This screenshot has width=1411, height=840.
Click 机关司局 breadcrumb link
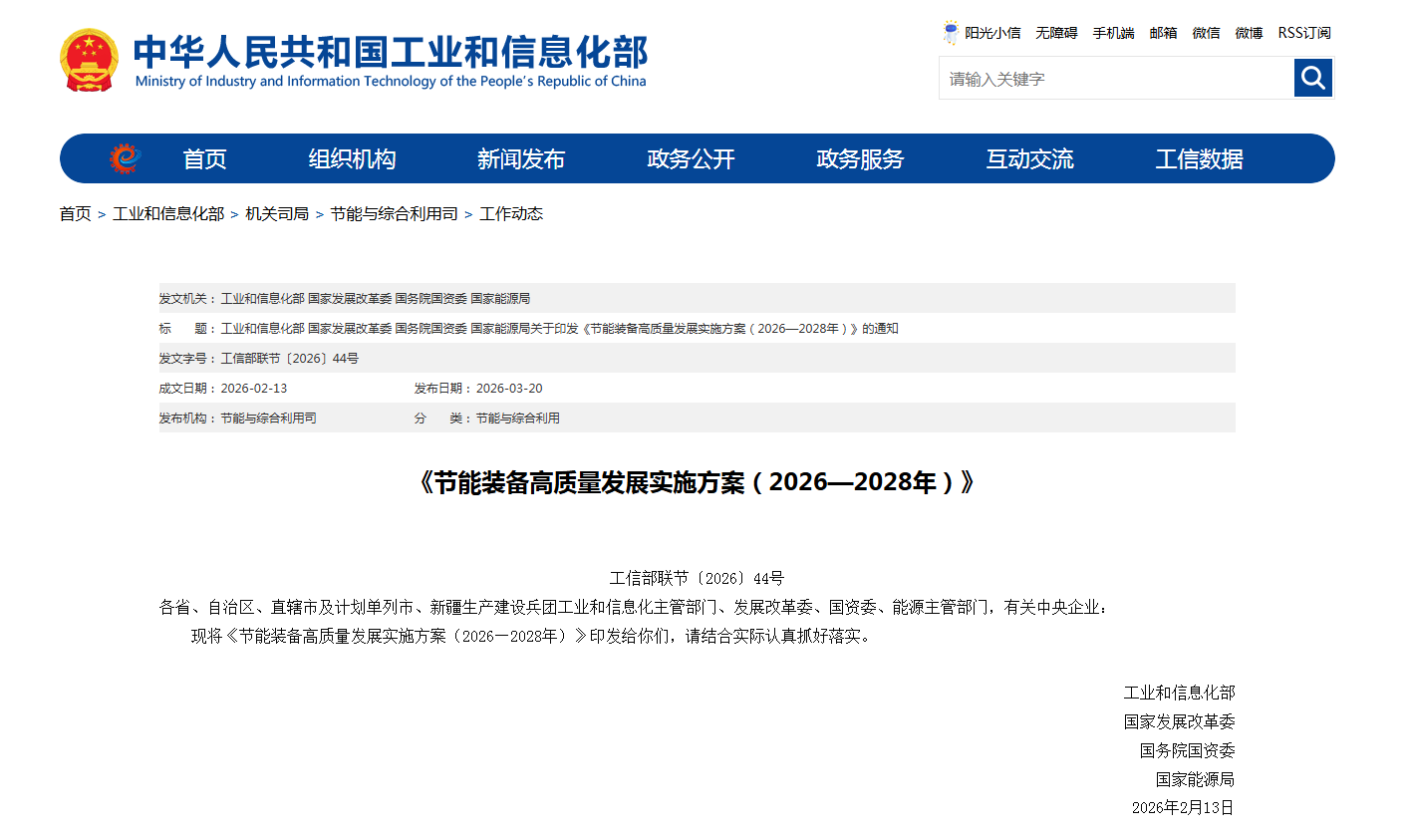(277, 214)
